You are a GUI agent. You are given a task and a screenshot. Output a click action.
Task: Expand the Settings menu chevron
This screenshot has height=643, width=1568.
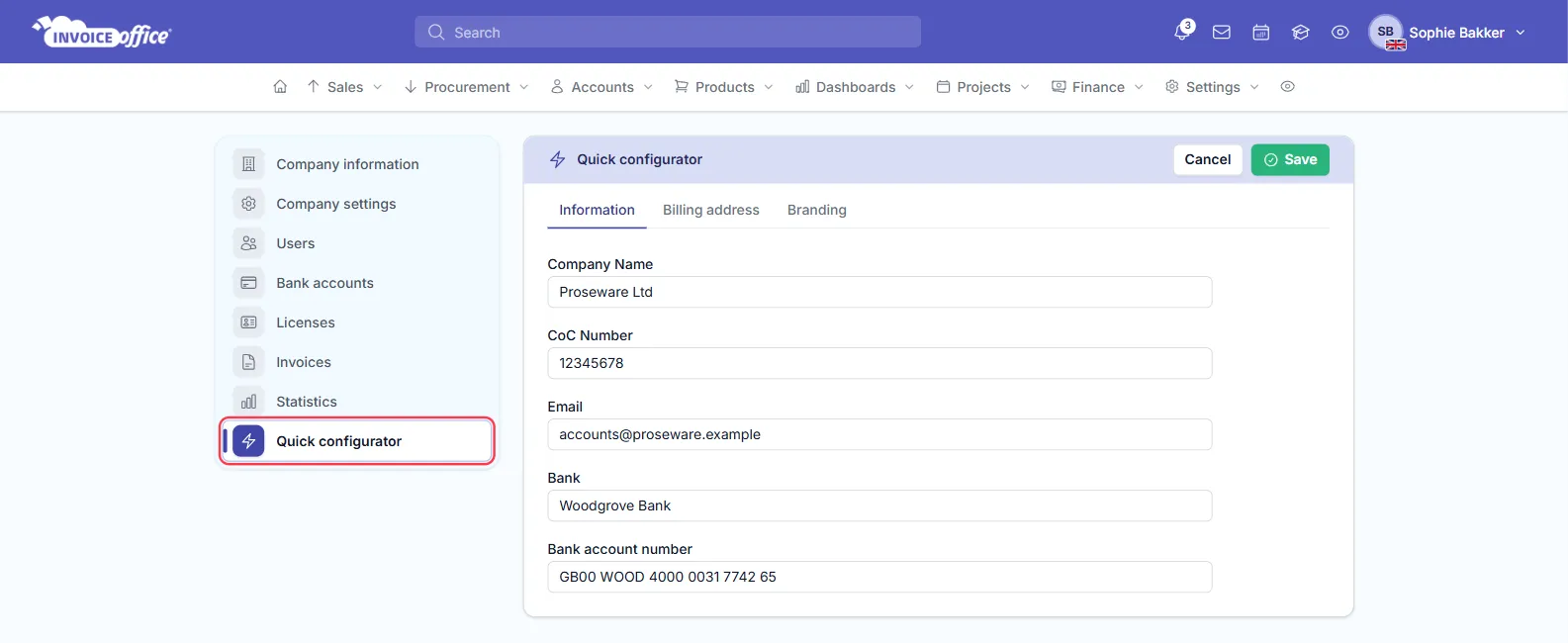point(1254,87)
